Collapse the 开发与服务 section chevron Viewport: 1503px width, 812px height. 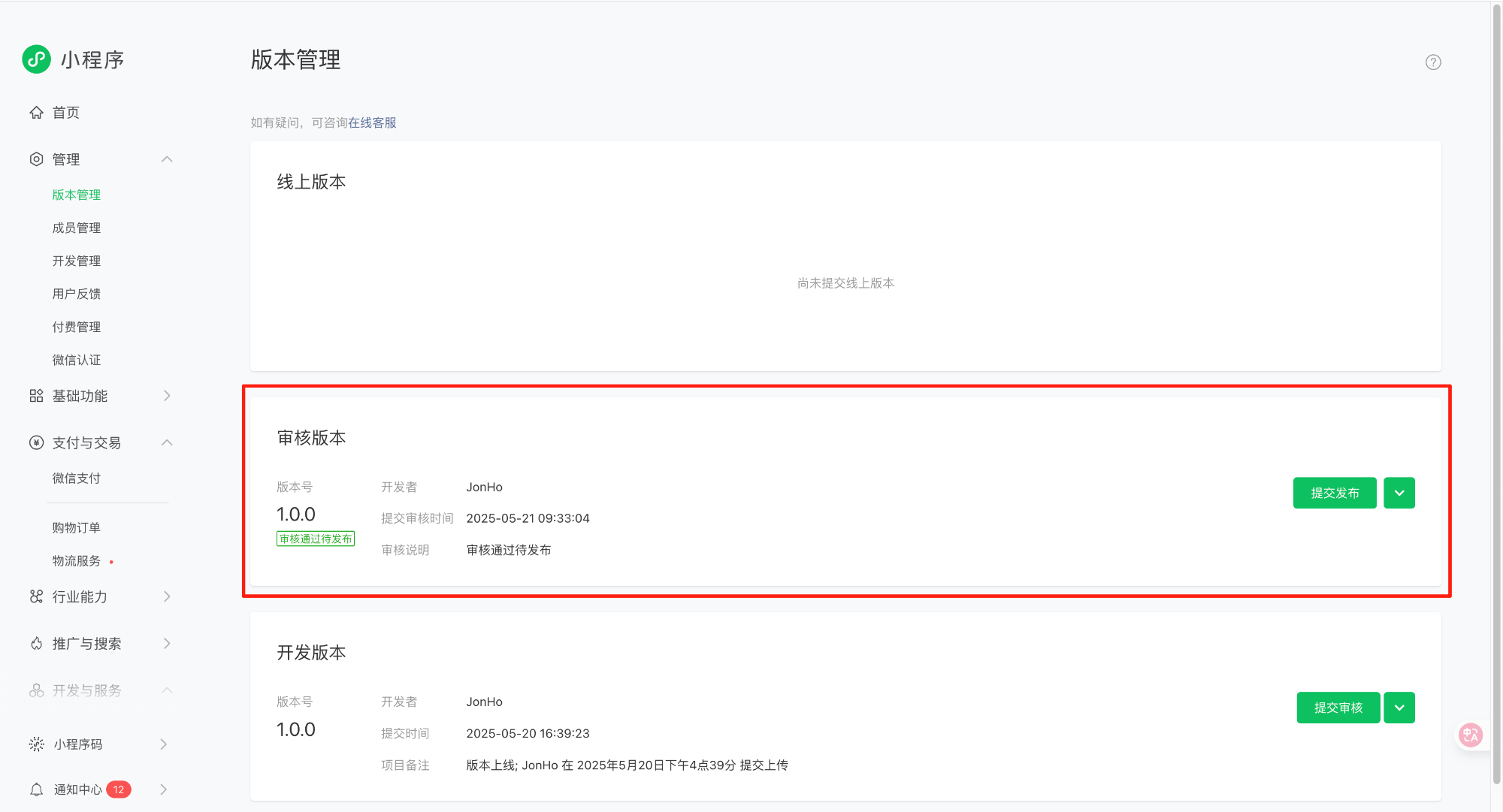click(x=167, y=690)
